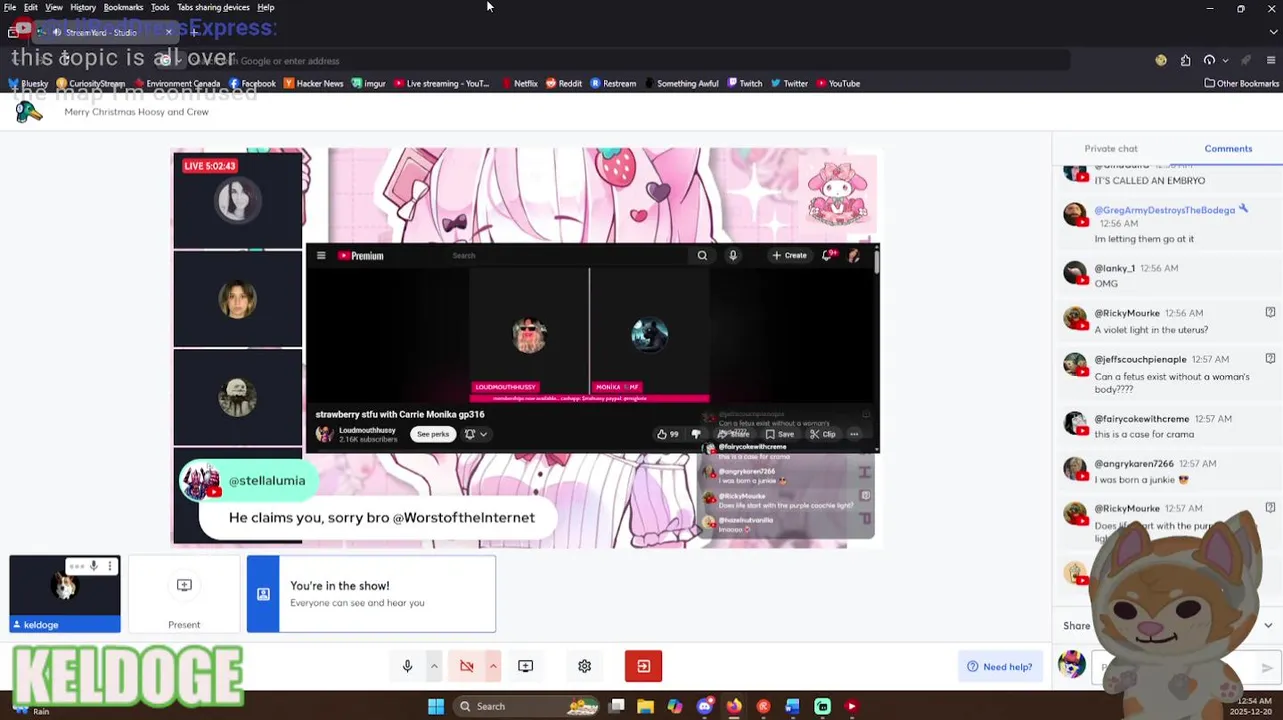Open Firefox from the taskbar
Viewport: 1283px width, 720px height.
(734, 707)
